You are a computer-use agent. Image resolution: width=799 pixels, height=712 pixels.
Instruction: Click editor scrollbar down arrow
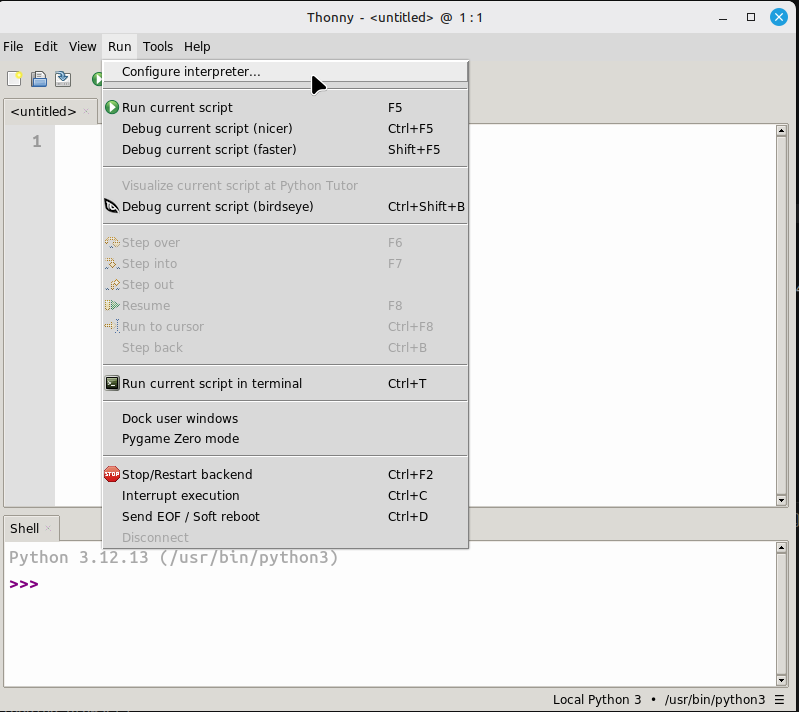[781, 500]
